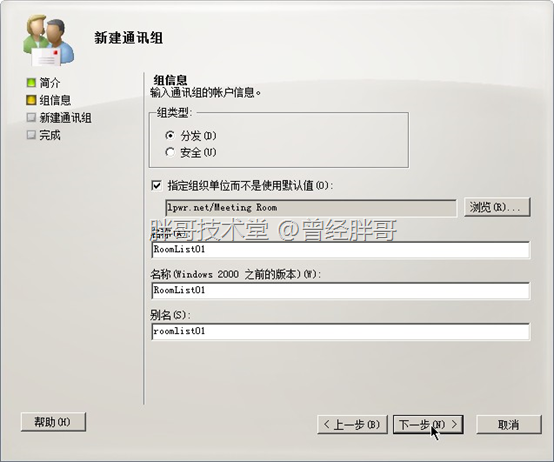Image resolution: width=554 pixels, height=462 pixels.
Task: Select the 组信息 step indicator
Action: click(x=31, y=100)
